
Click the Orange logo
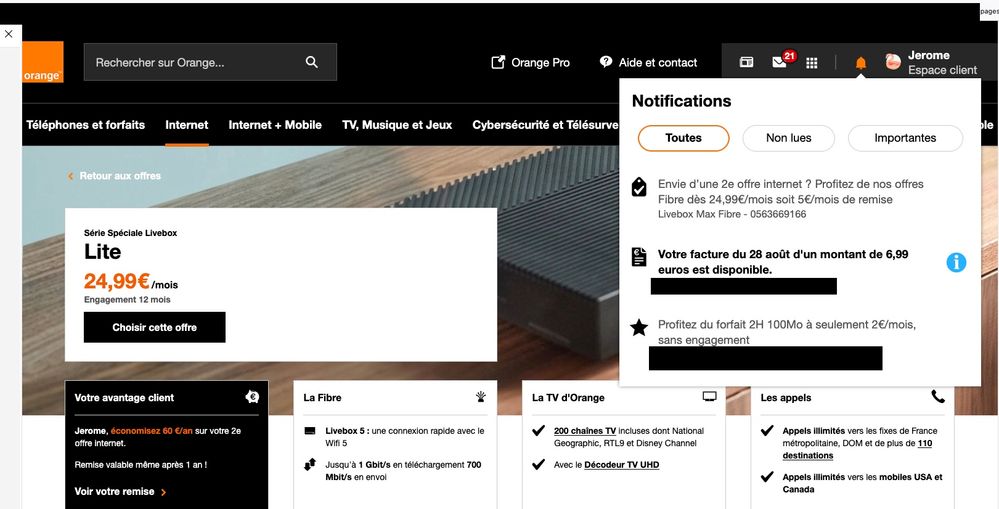tap(43, 62)
